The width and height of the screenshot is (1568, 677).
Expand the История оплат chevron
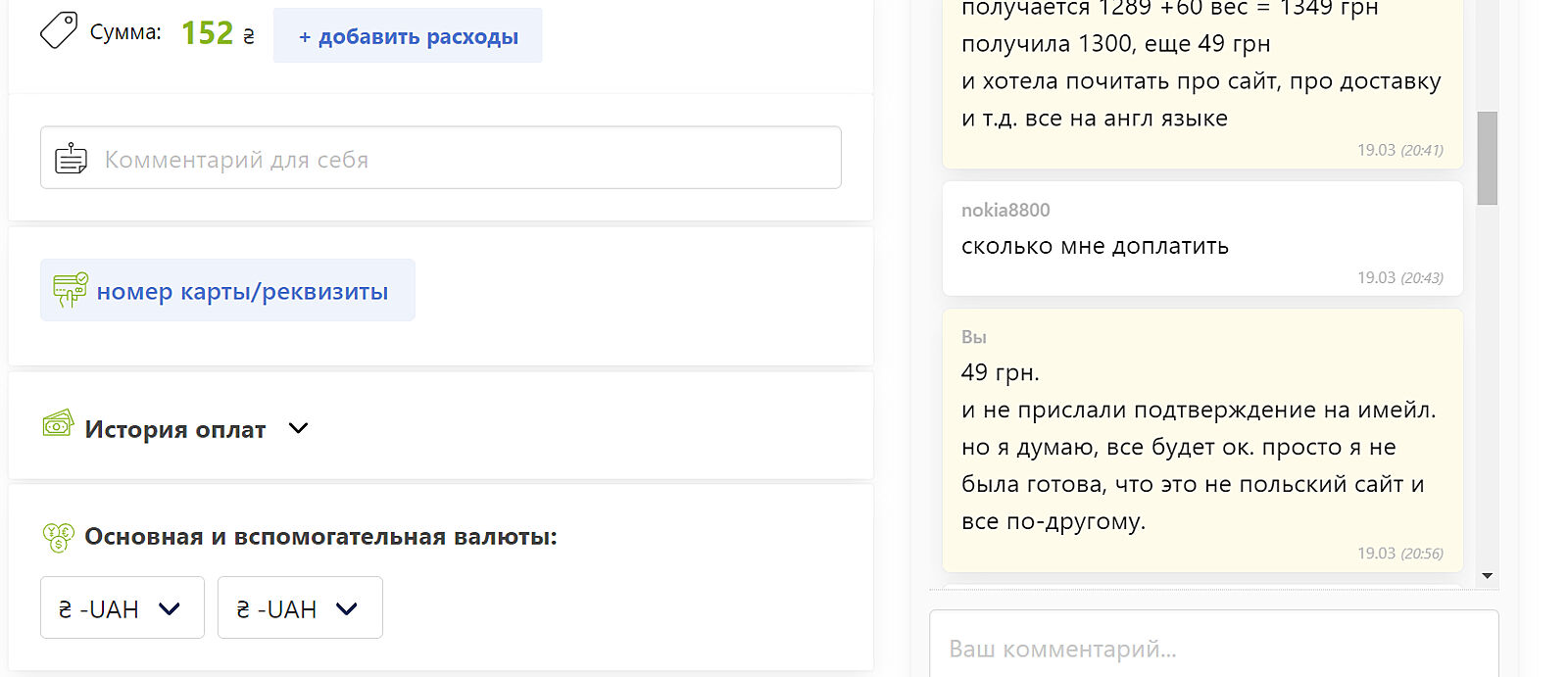(299, 428)
